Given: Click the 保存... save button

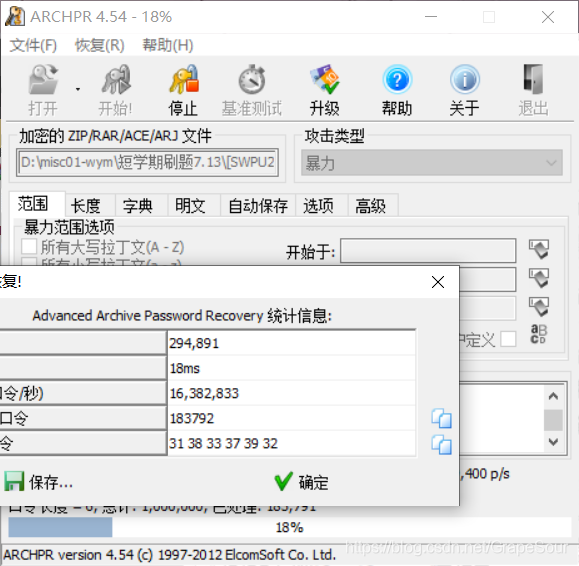Looking at the screenshot, I should pos(39,482).
